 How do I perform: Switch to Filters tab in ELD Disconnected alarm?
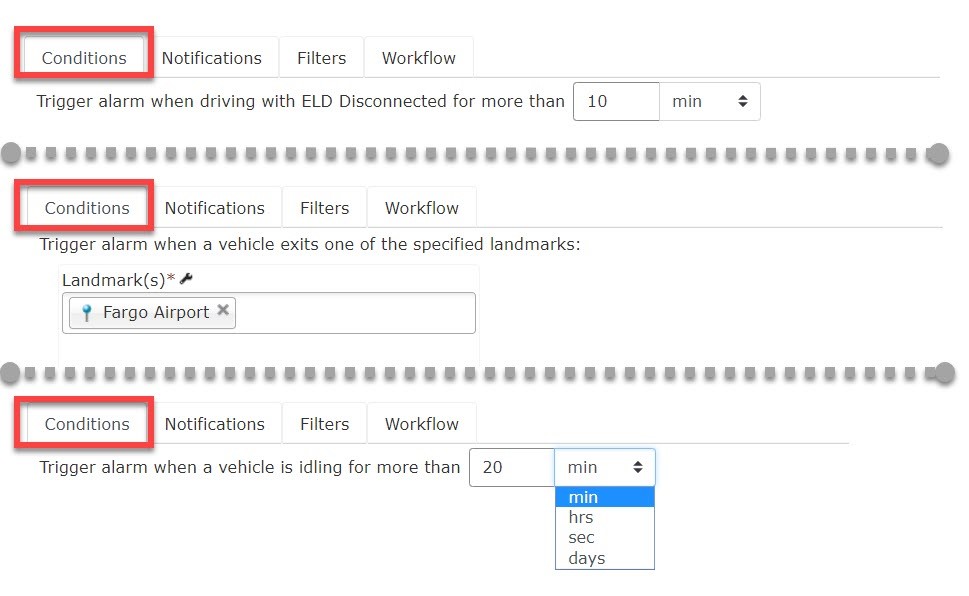pos(321,58)
